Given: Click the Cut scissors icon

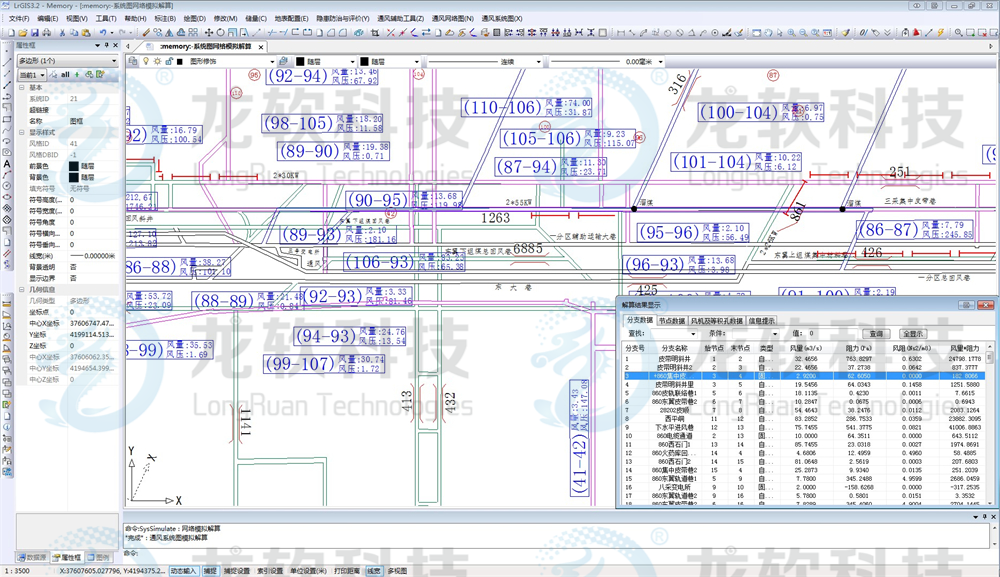Looking at the screenshot, I should [x=61, y=33].
